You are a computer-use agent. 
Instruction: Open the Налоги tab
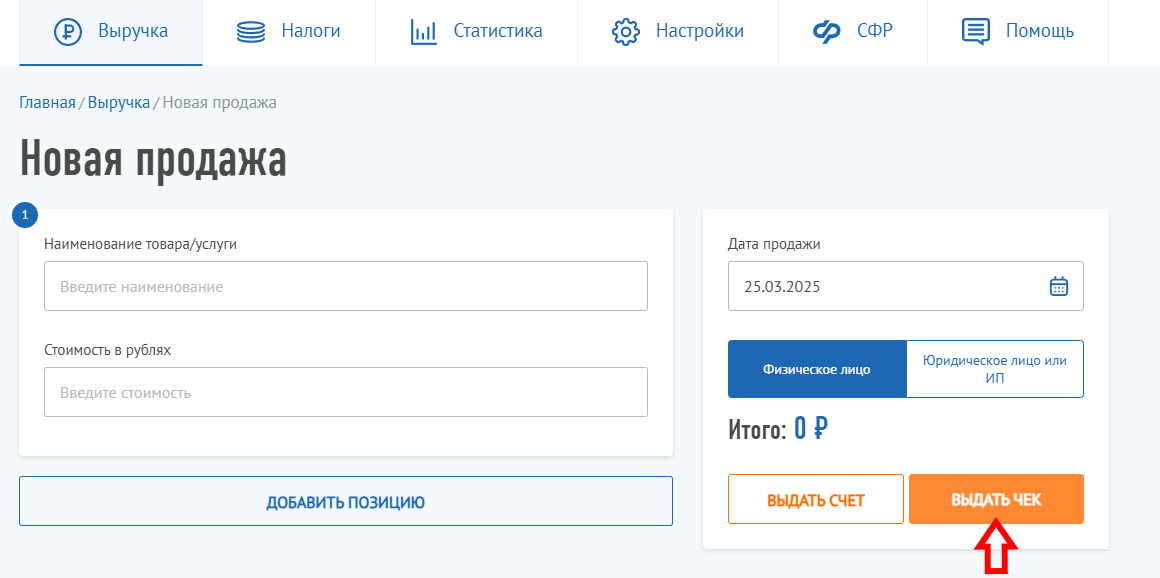pyautogui.click(x=310, y=31)
